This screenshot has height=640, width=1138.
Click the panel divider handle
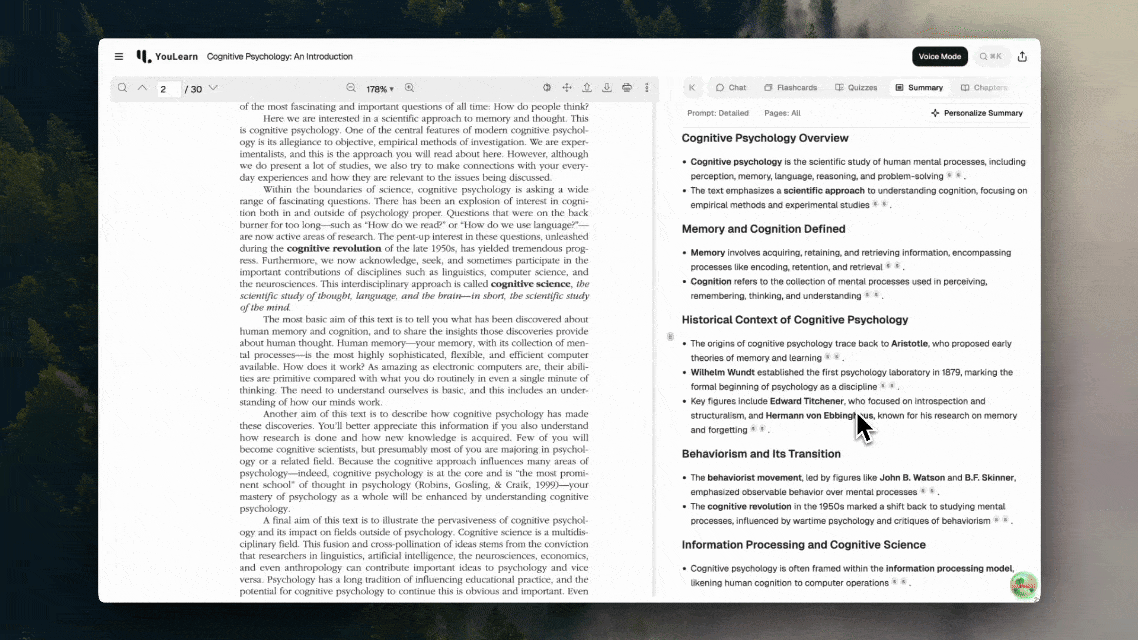point(670,337)
